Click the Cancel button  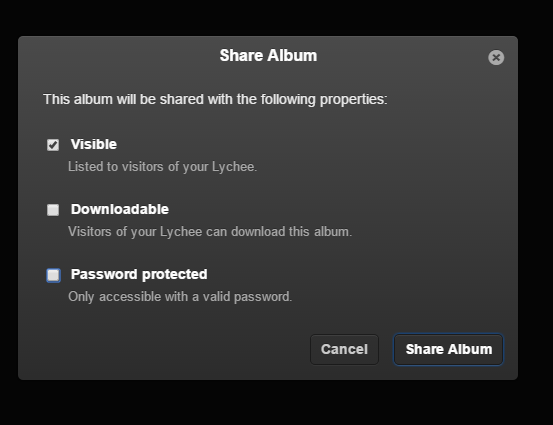coord(344,350)
